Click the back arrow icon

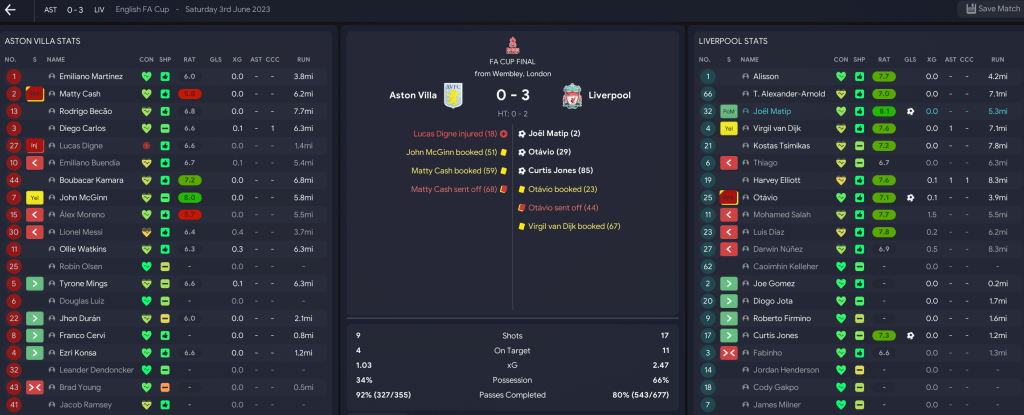click(11, 10)
